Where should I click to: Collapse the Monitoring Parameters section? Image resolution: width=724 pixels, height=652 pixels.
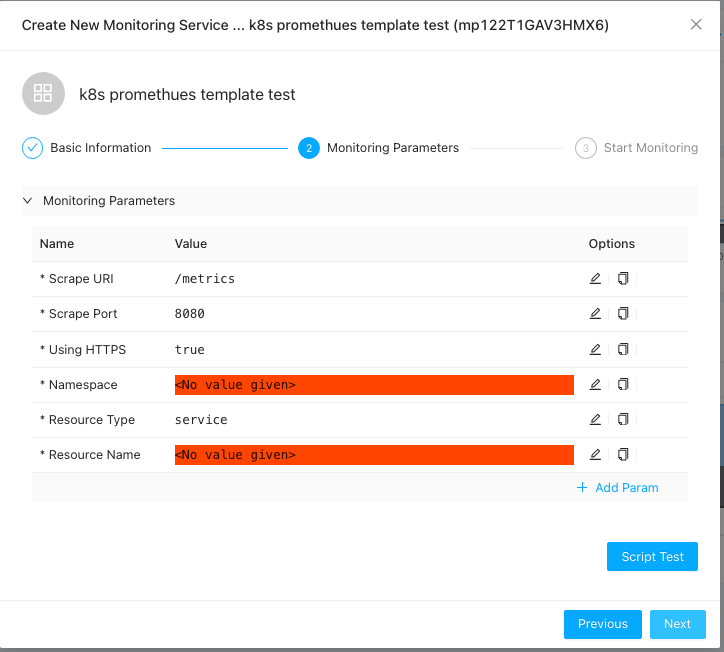(27, 201)
